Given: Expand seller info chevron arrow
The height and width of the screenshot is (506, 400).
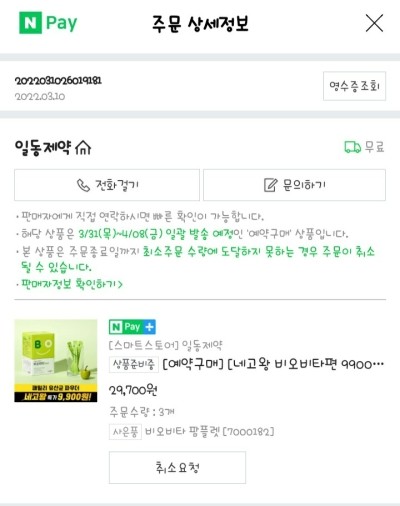Looking at the screenshot, I should (x=120, y=284).
